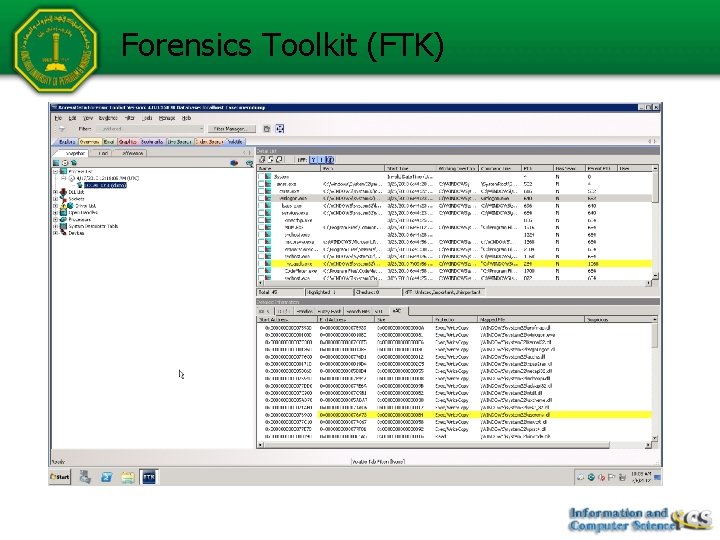Expand the Sockets tree node
720x540 pixels.
click(56, 199)
